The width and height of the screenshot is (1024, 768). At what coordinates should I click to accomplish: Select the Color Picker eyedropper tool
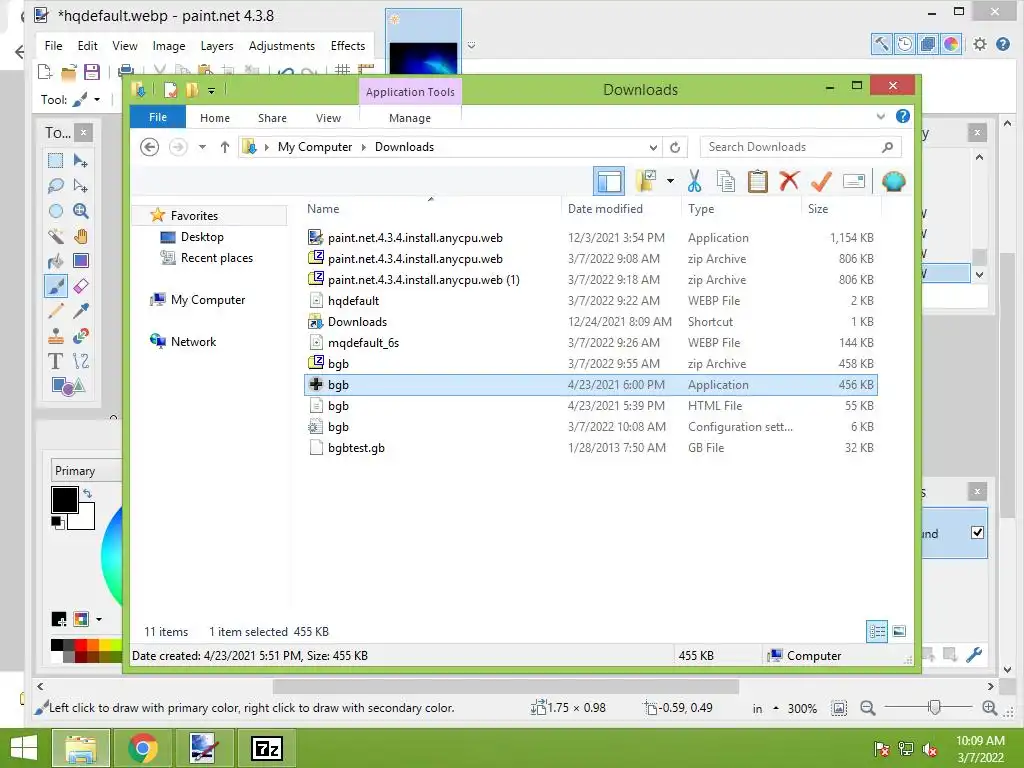pyautogui.click(x=80, y=311)
